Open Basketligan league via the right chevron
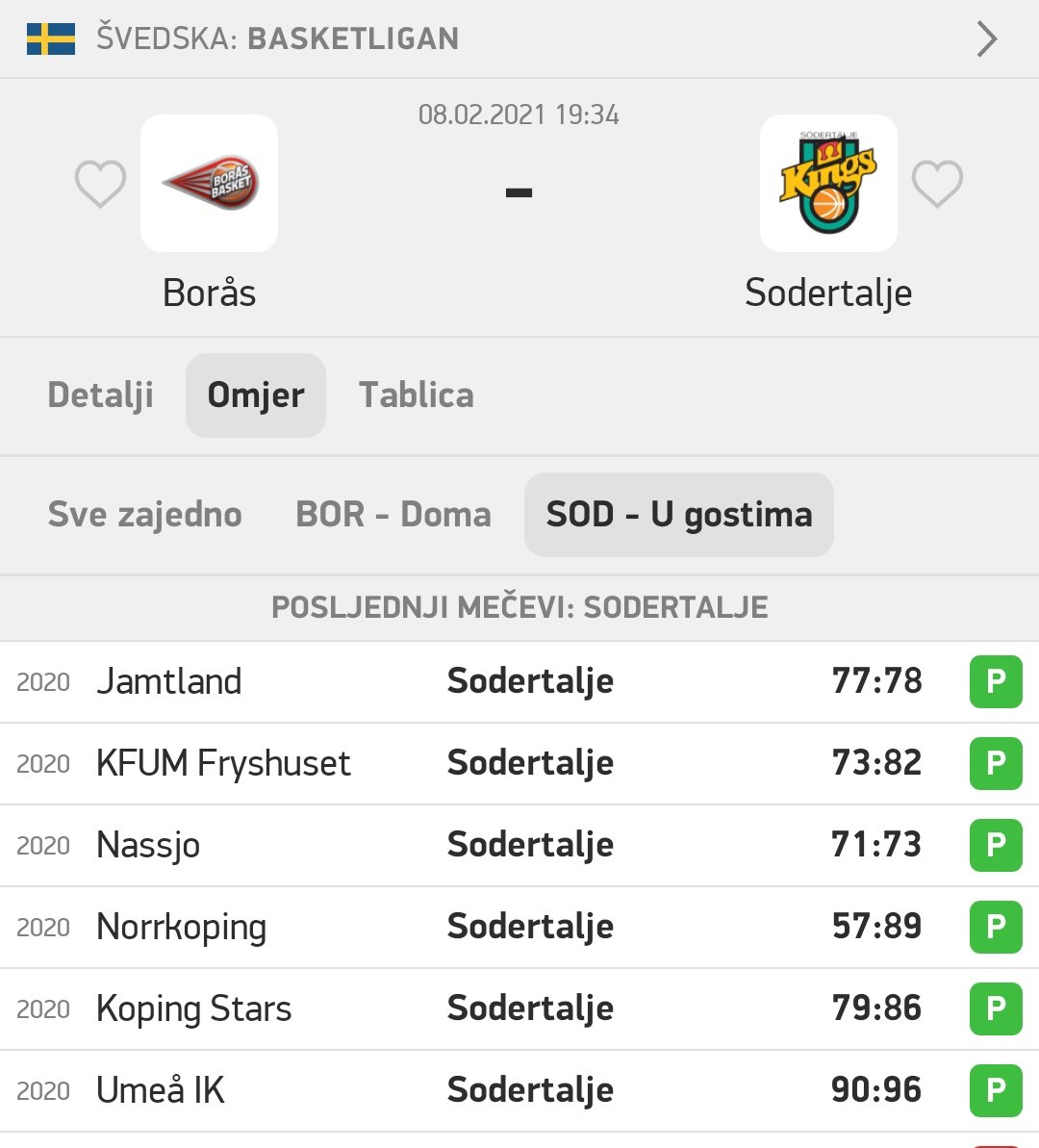 (987, 39)
